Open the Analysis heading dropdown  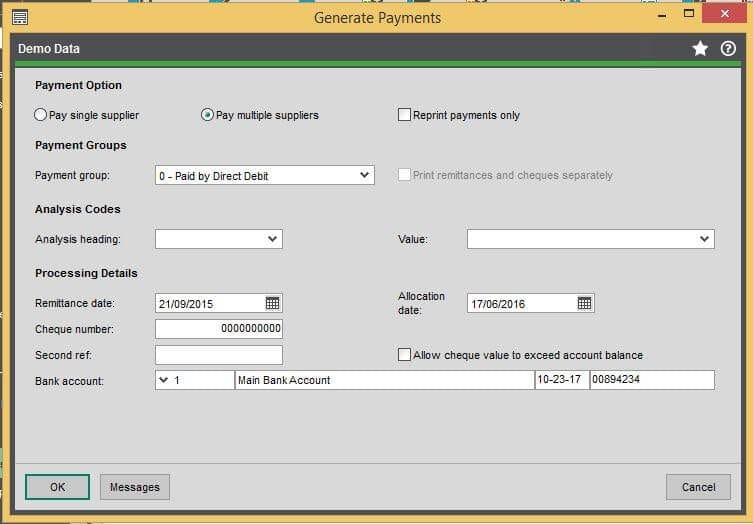(272, 239)
